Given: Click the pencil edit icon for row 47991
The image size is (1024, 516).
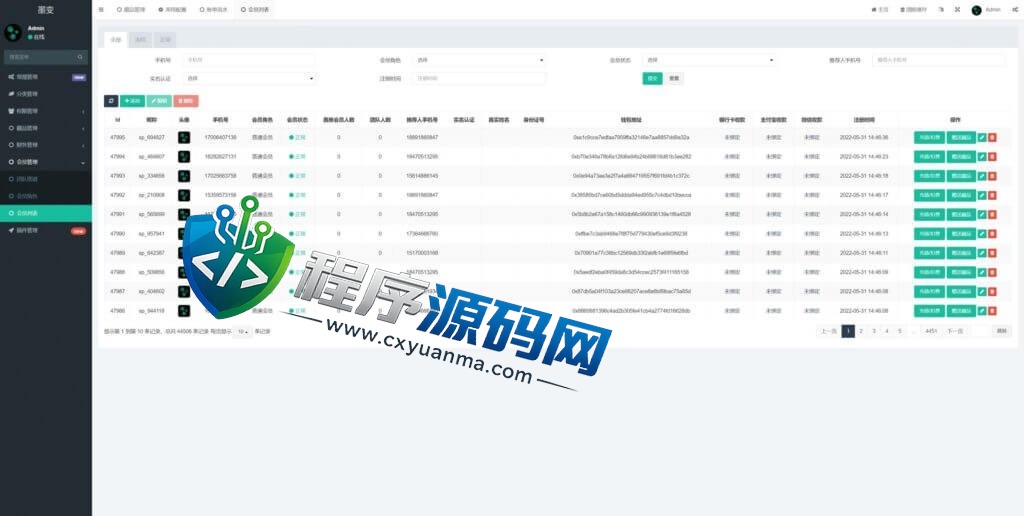Looking at the screenshot, I should (982, 214).
